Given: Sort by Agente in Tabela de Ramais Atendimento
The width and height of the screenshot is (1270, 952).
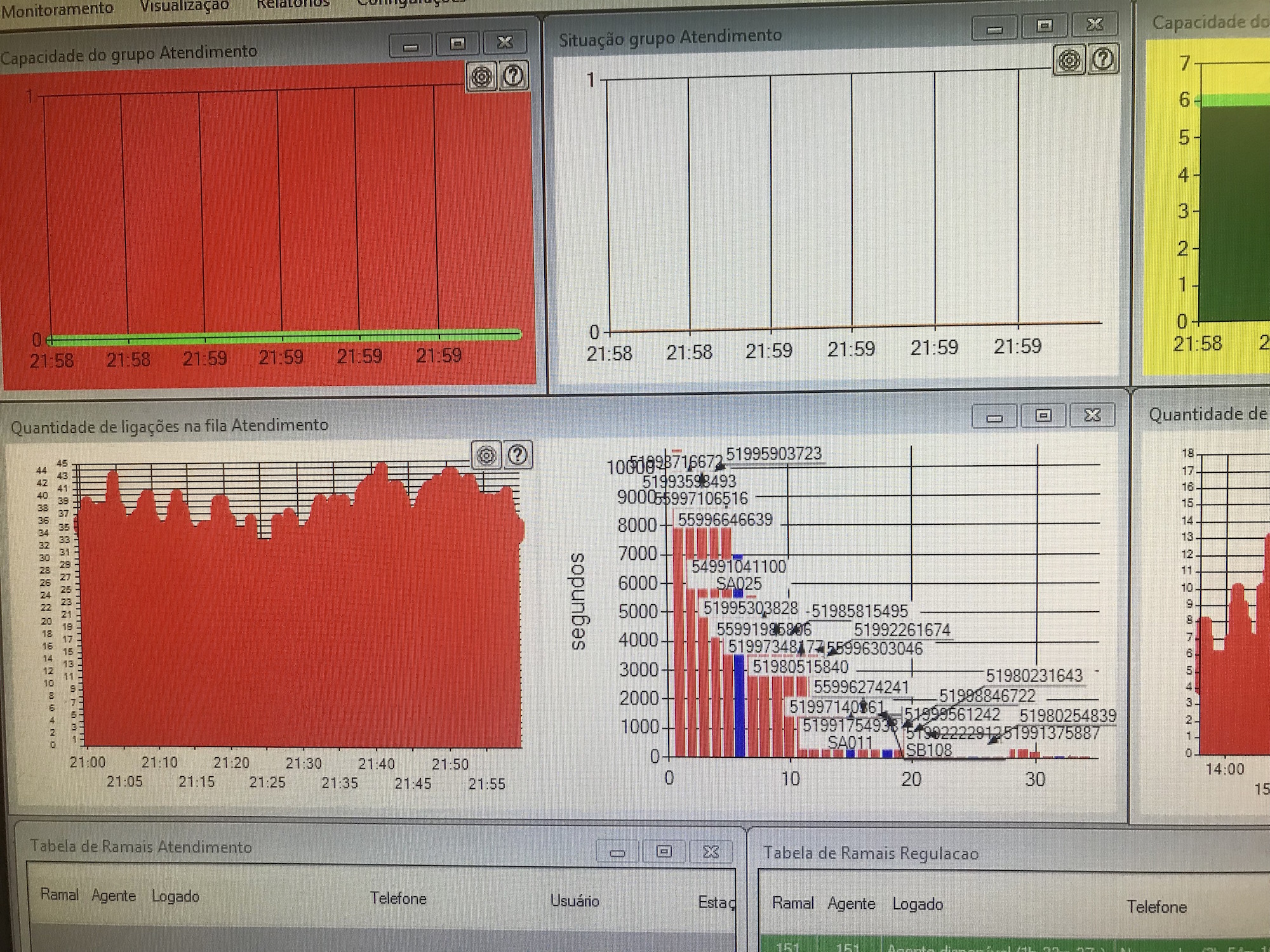Looking at the screenshot, I should (114, 896).
